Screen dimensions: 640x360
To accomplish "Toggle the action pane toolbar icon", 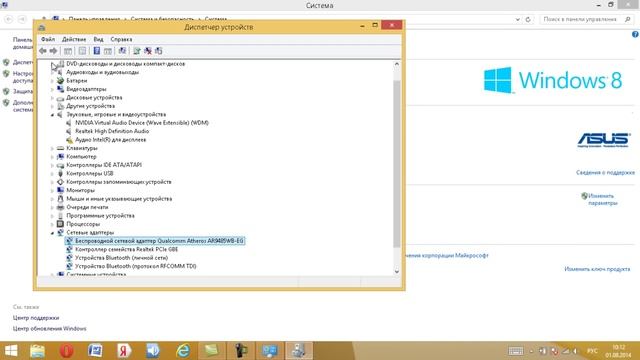I will [x=108, y=51].
